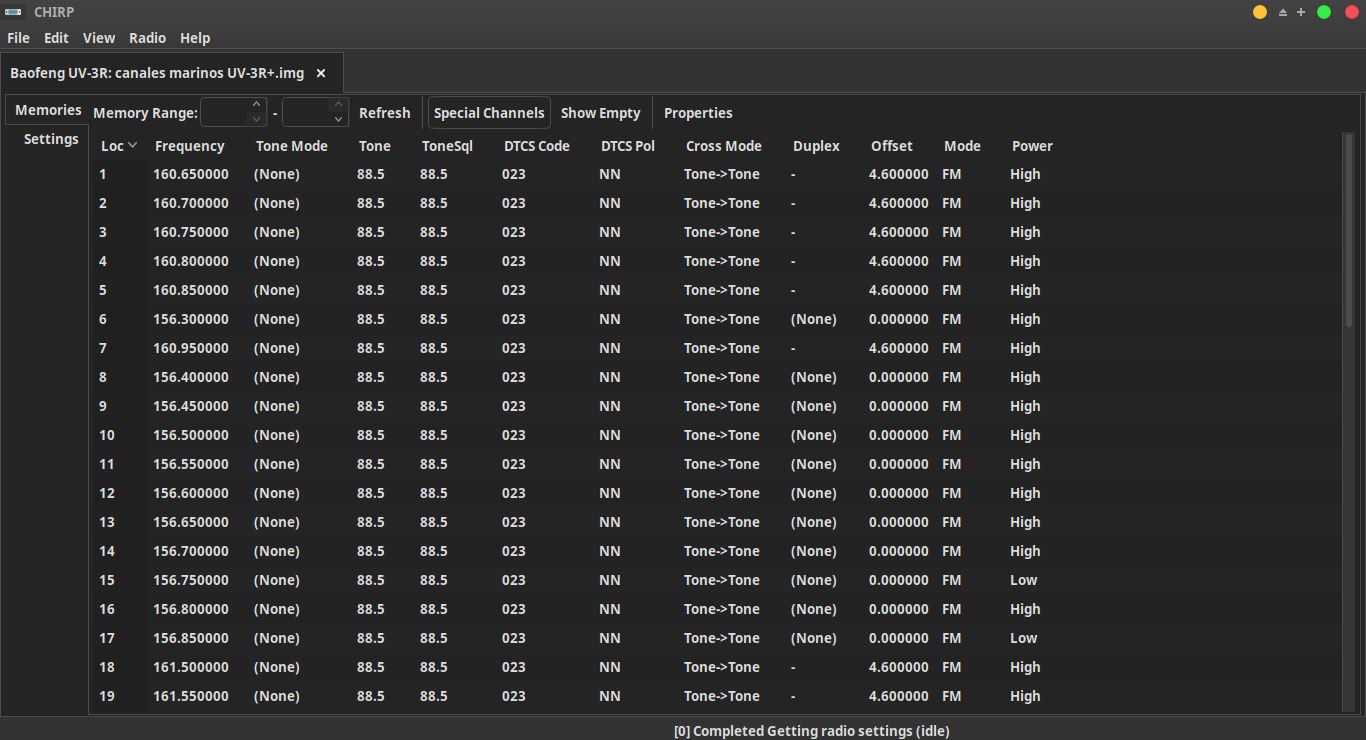Select frequency 156.800000 in row 16
This screenshot has width=1366, height=740.
[x=191, y=609]
